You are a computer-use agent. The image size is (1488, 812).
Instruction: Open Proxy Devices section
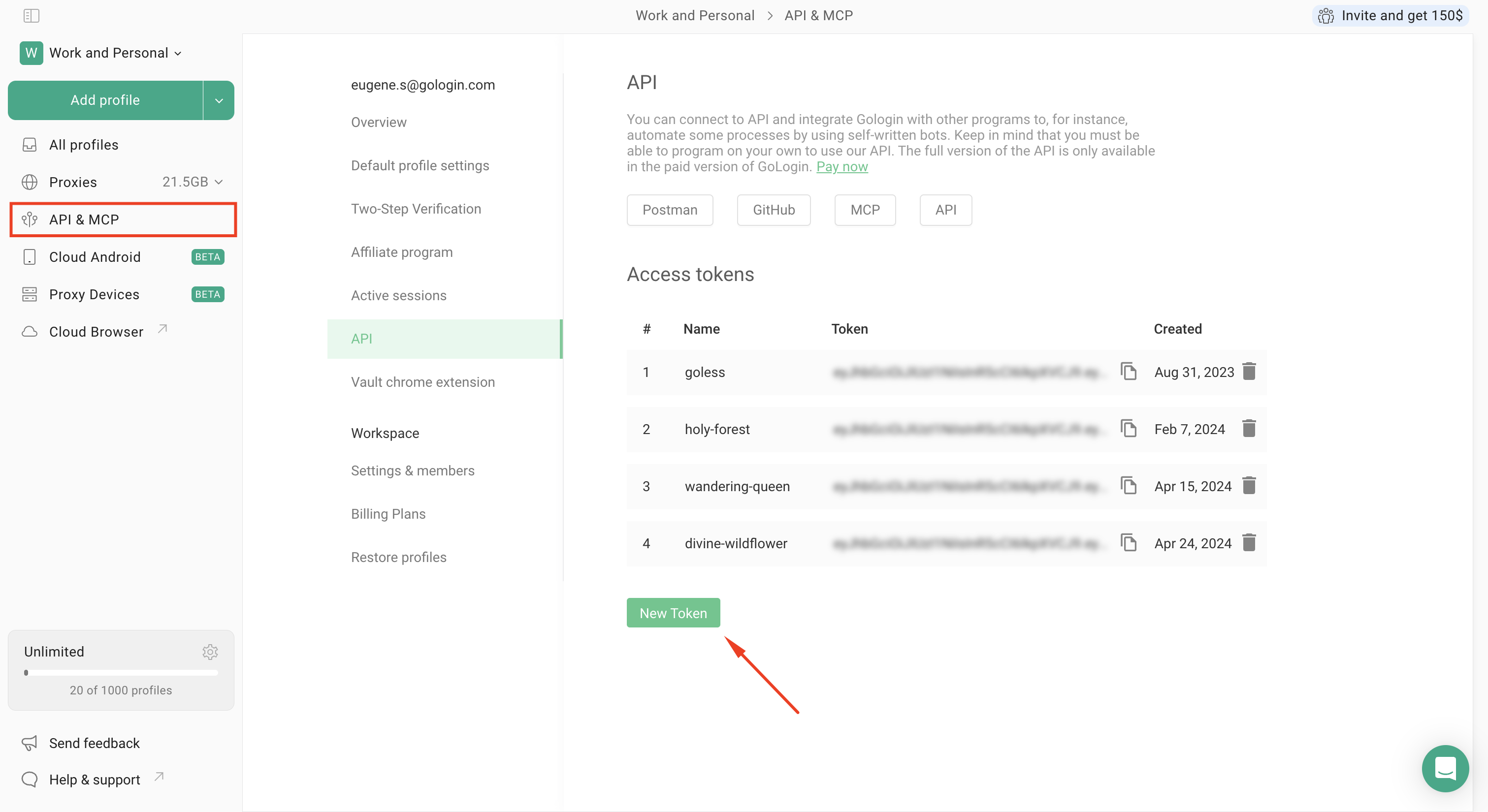coord(94,295)
